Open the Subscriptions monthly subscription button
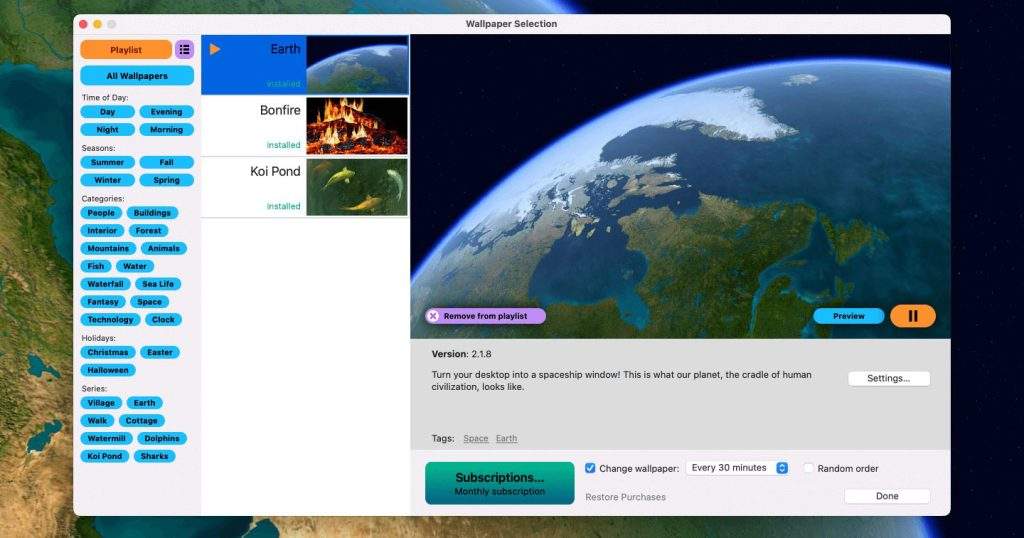 pyautogui.click(x=499, y=483)
